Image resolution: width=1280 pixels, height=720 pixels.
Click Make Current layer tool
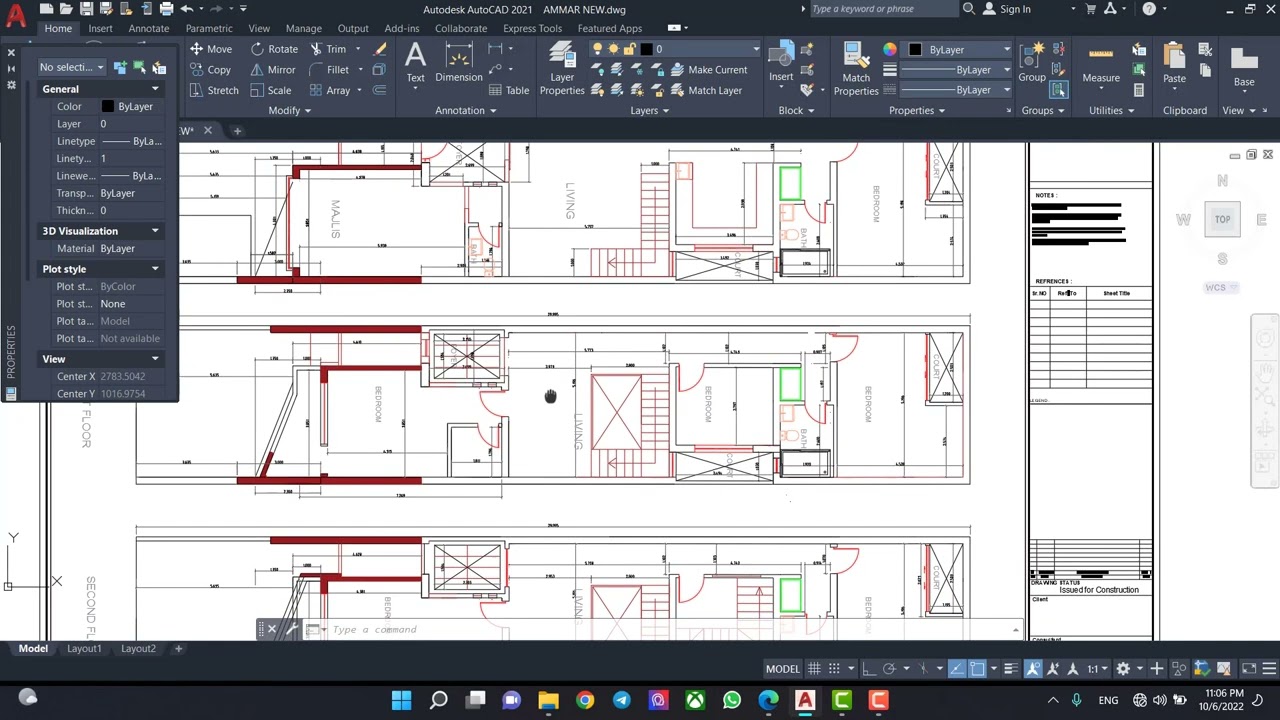[x=709, y=70]
